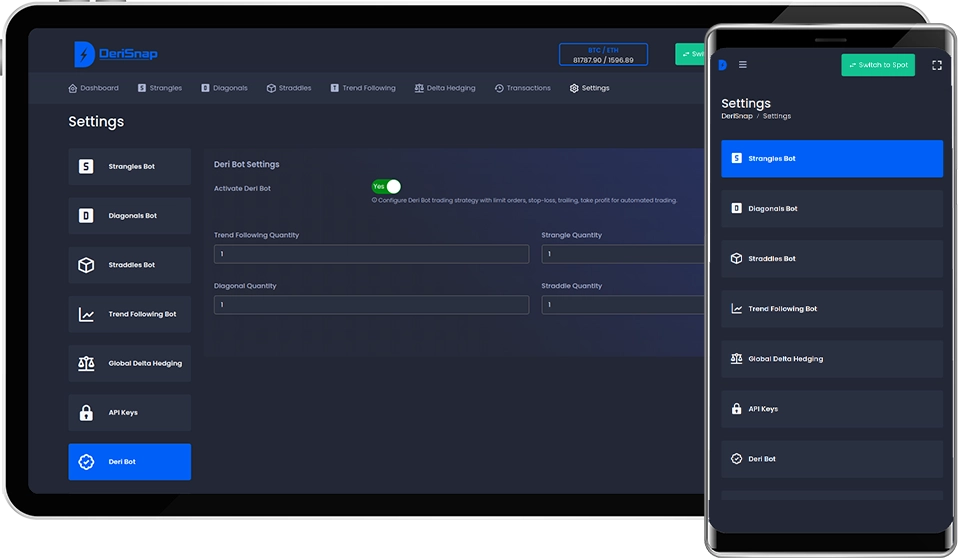Click the Diagonals Bot icon in mobile list
The image size is (958, 558).
(737, 209)
